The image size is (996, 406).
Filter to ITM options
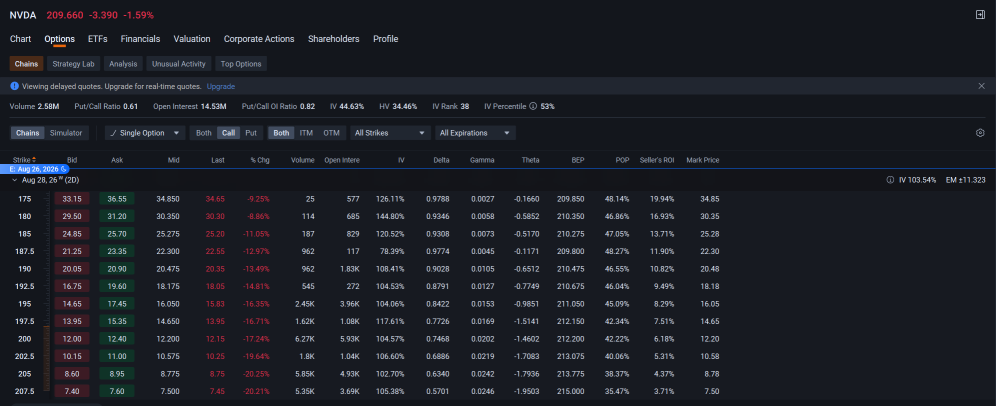[306, 133]
